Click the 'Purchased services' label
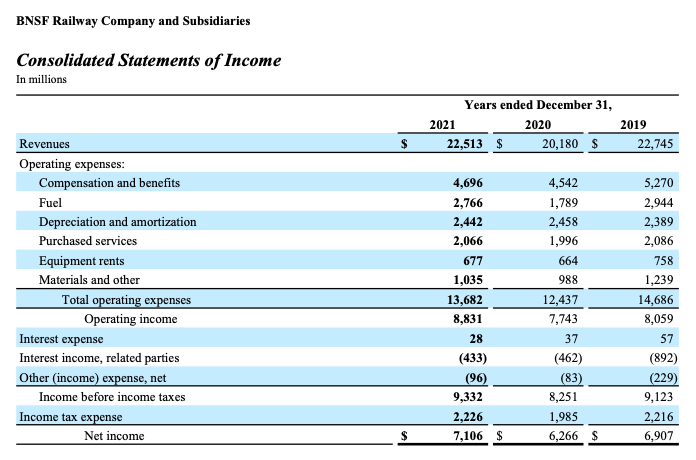This screenshot has height=460, width=696. tap(88, 241)
